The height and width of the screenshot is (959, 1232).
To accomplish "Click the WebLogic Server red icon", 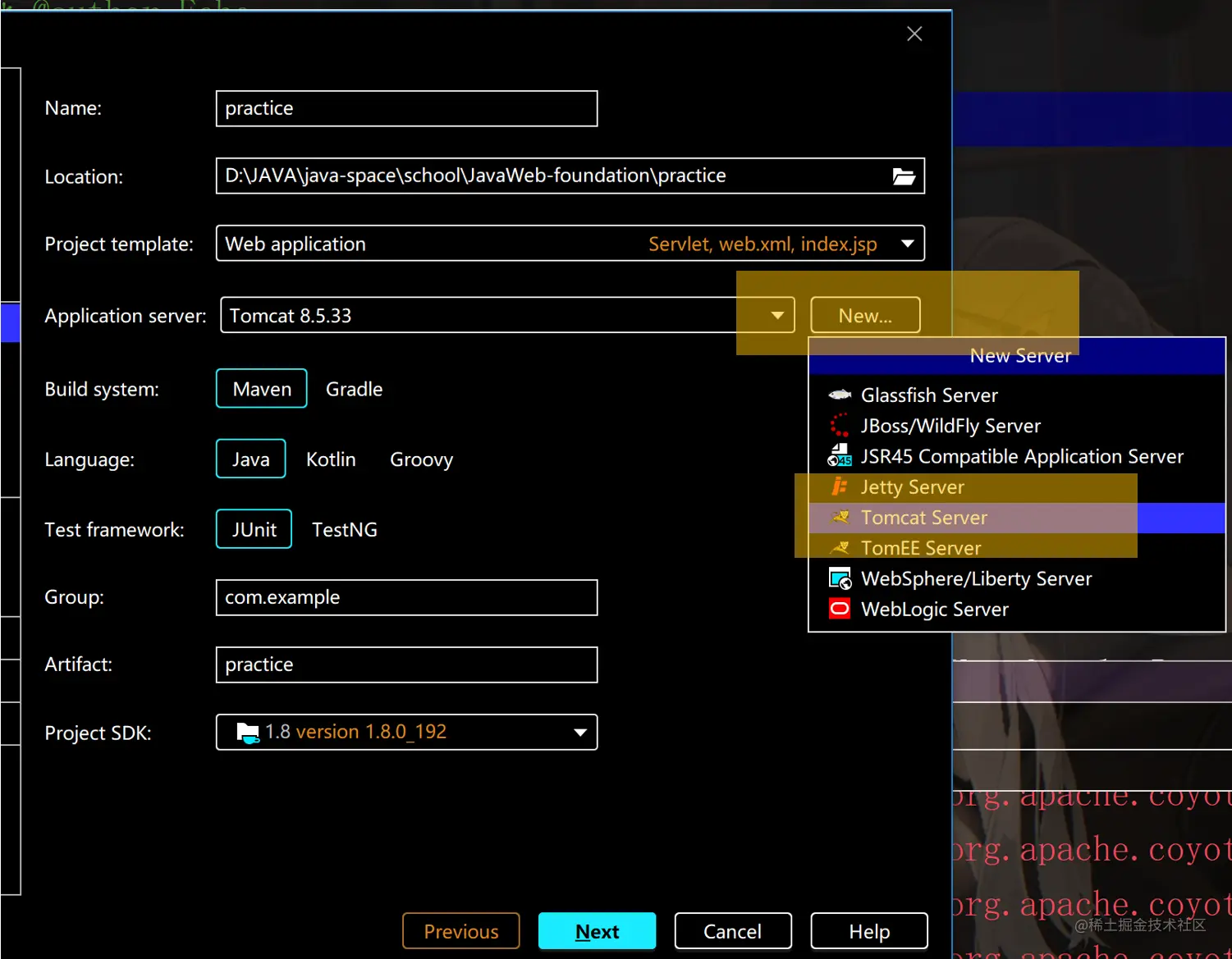I will coord(840,609).
